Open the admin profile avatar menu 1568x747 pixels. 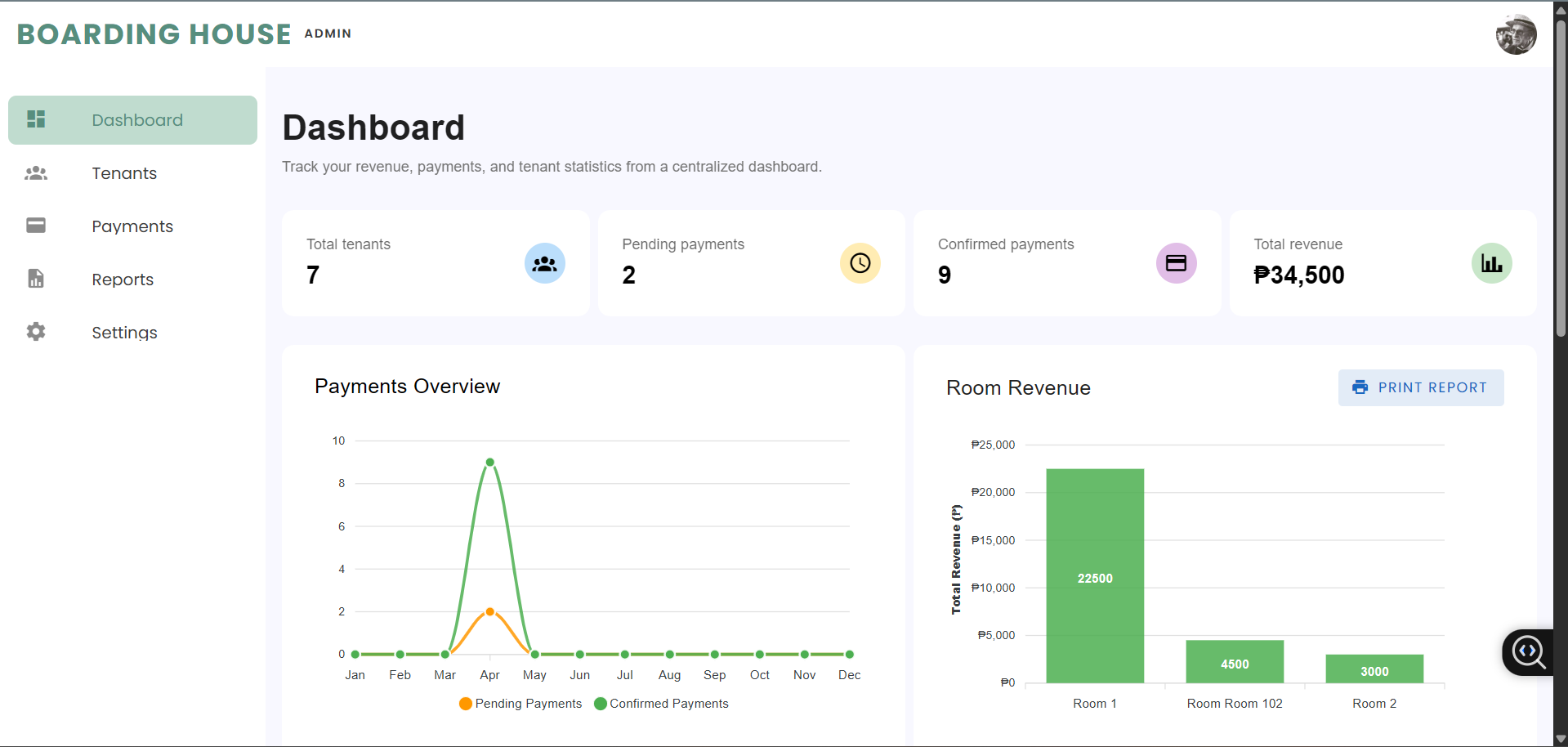1517,34
